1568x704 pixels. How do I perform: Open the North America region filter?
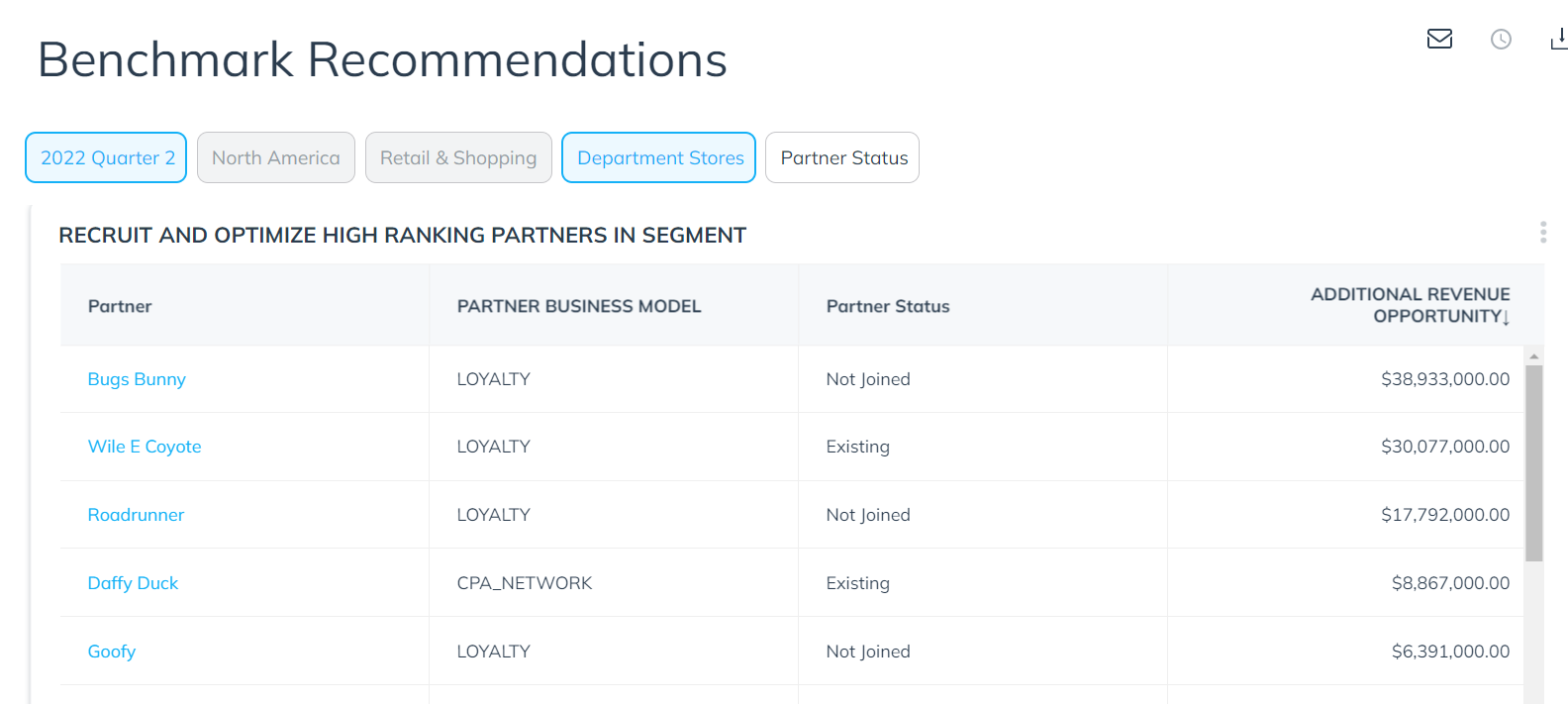[x=276, y=157]
